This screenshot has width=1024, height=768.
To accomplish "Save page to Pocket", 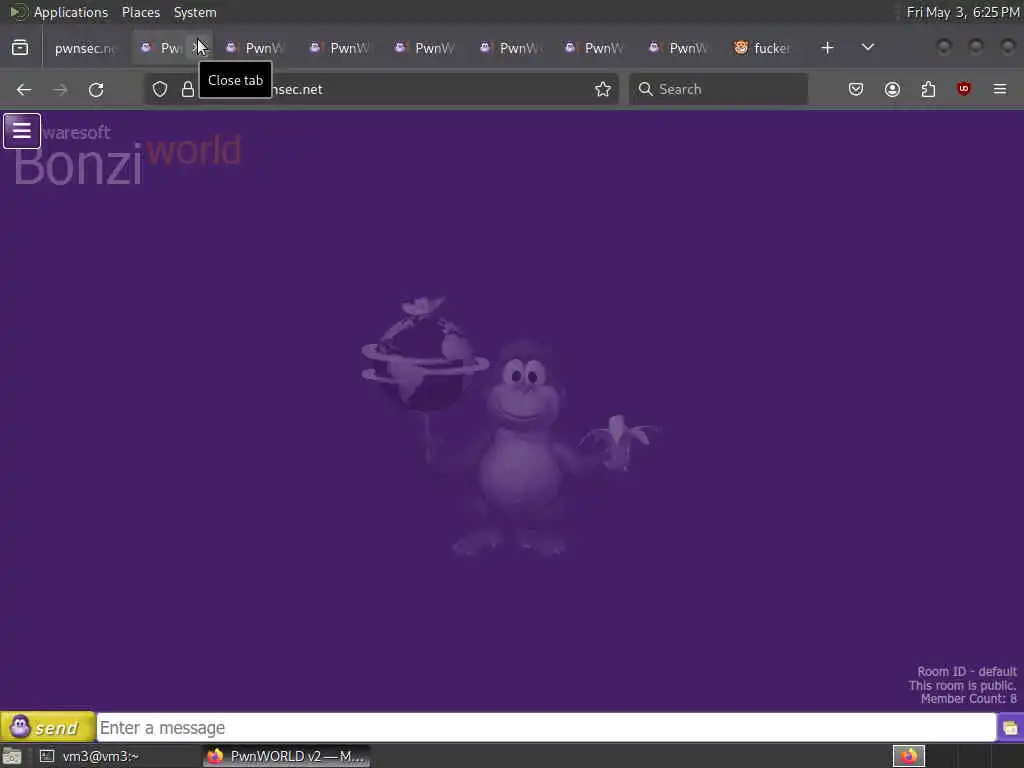I will click(x=856, y=89).
